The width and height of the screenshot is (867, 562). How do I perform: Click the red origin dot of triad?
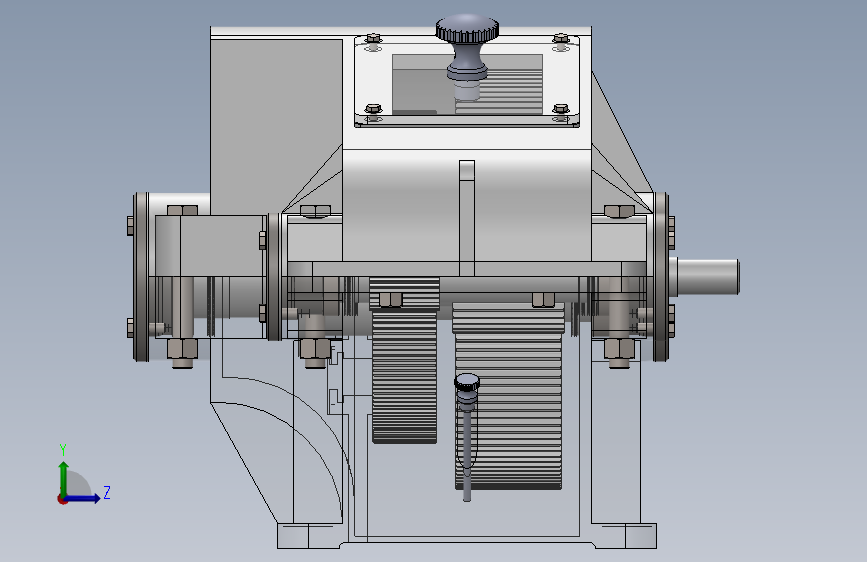[x=62, y=499]
